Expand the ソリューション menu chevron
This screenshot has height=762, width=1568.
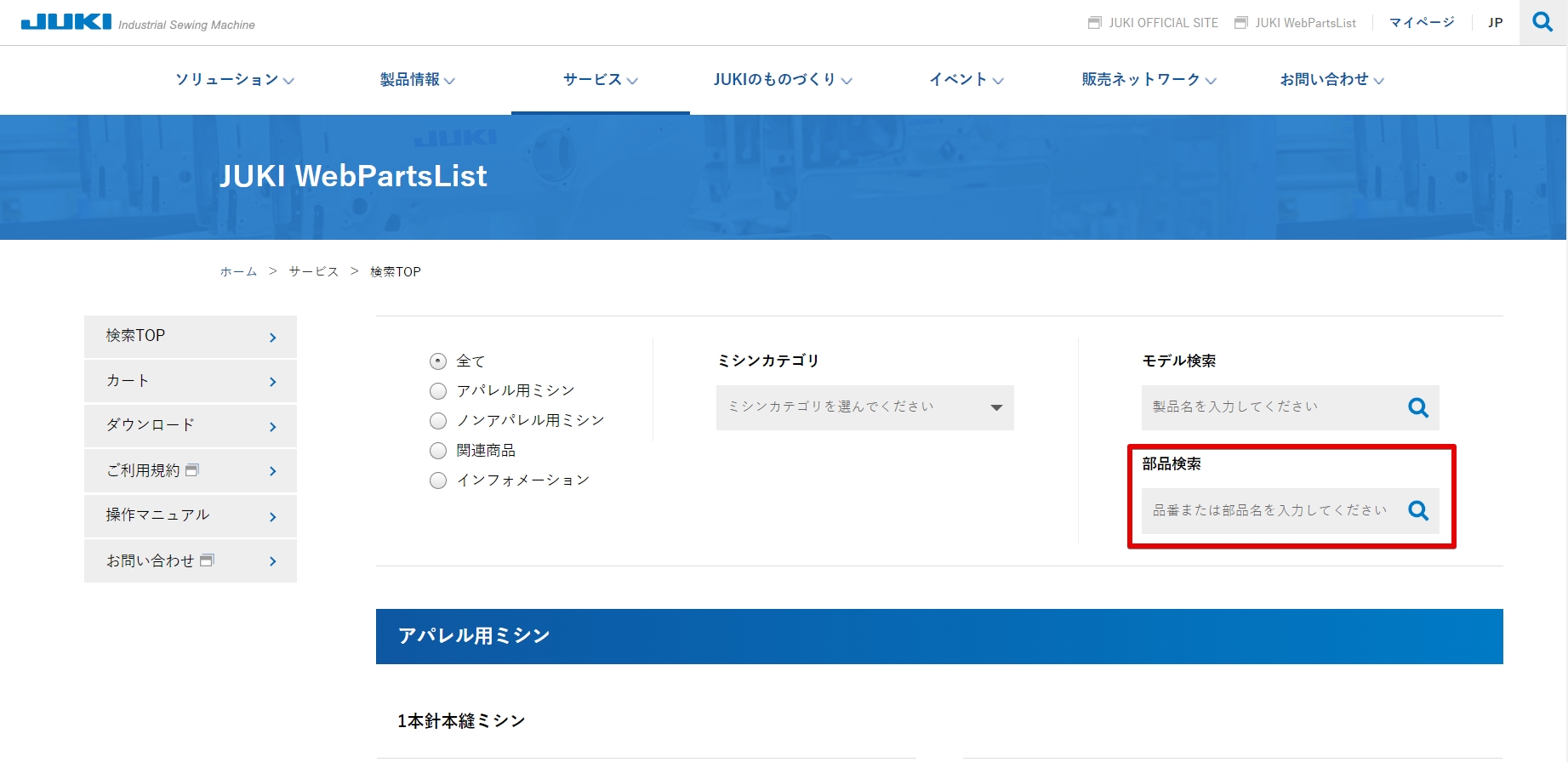(288, 81)
